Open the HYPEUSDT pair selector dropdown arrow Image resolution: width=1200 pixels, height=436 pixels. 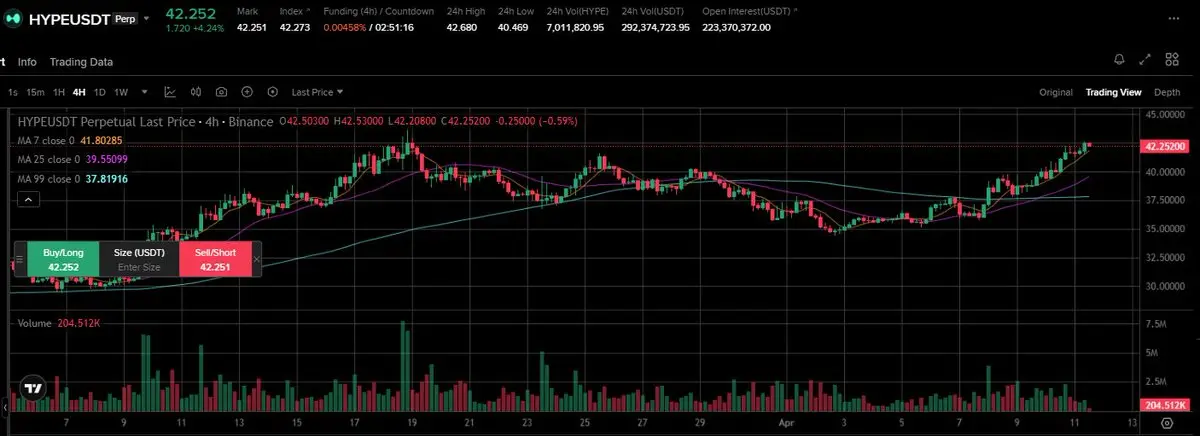148,18
